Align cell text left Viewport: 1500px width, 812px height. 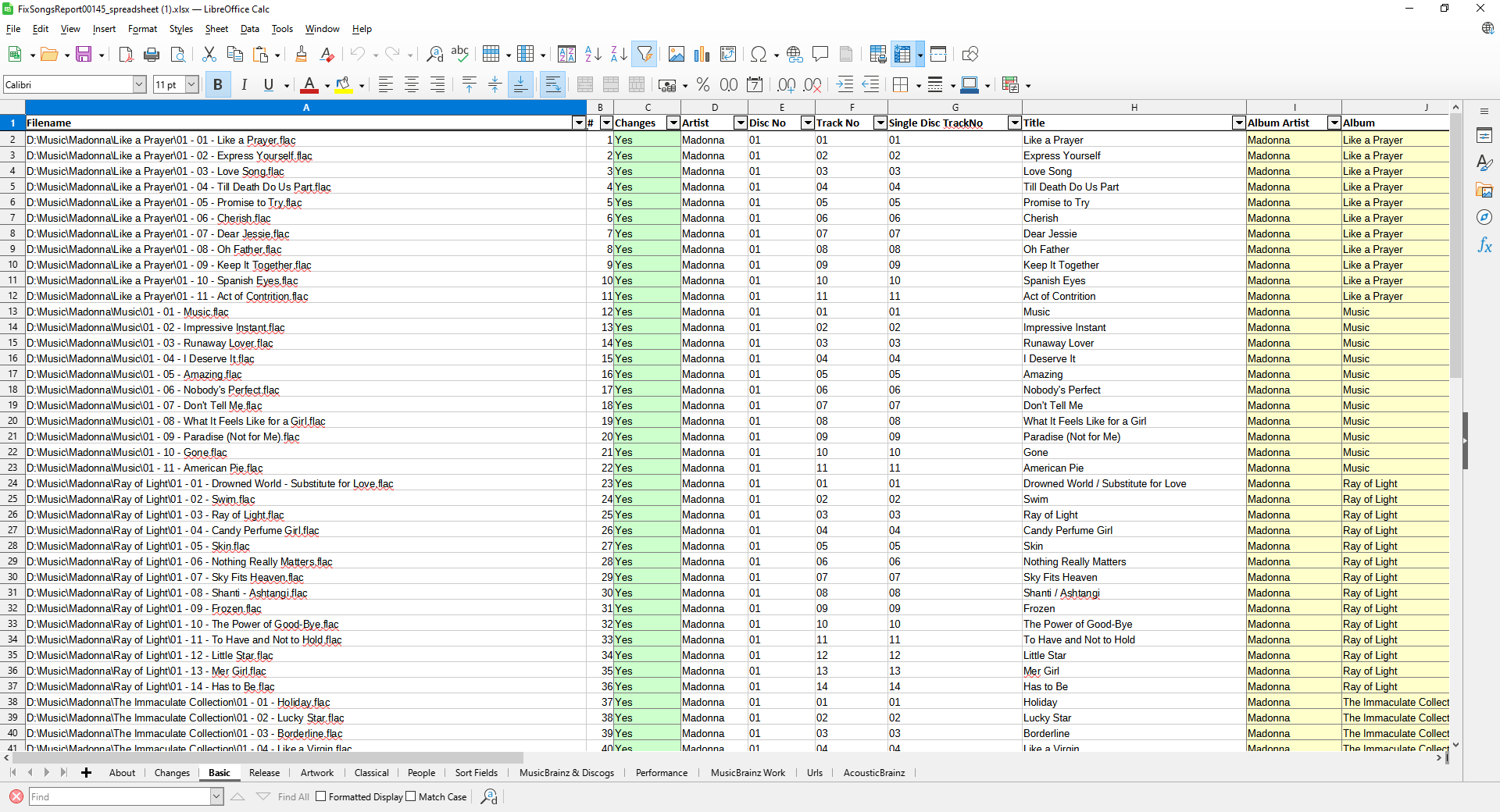point(385,85)
